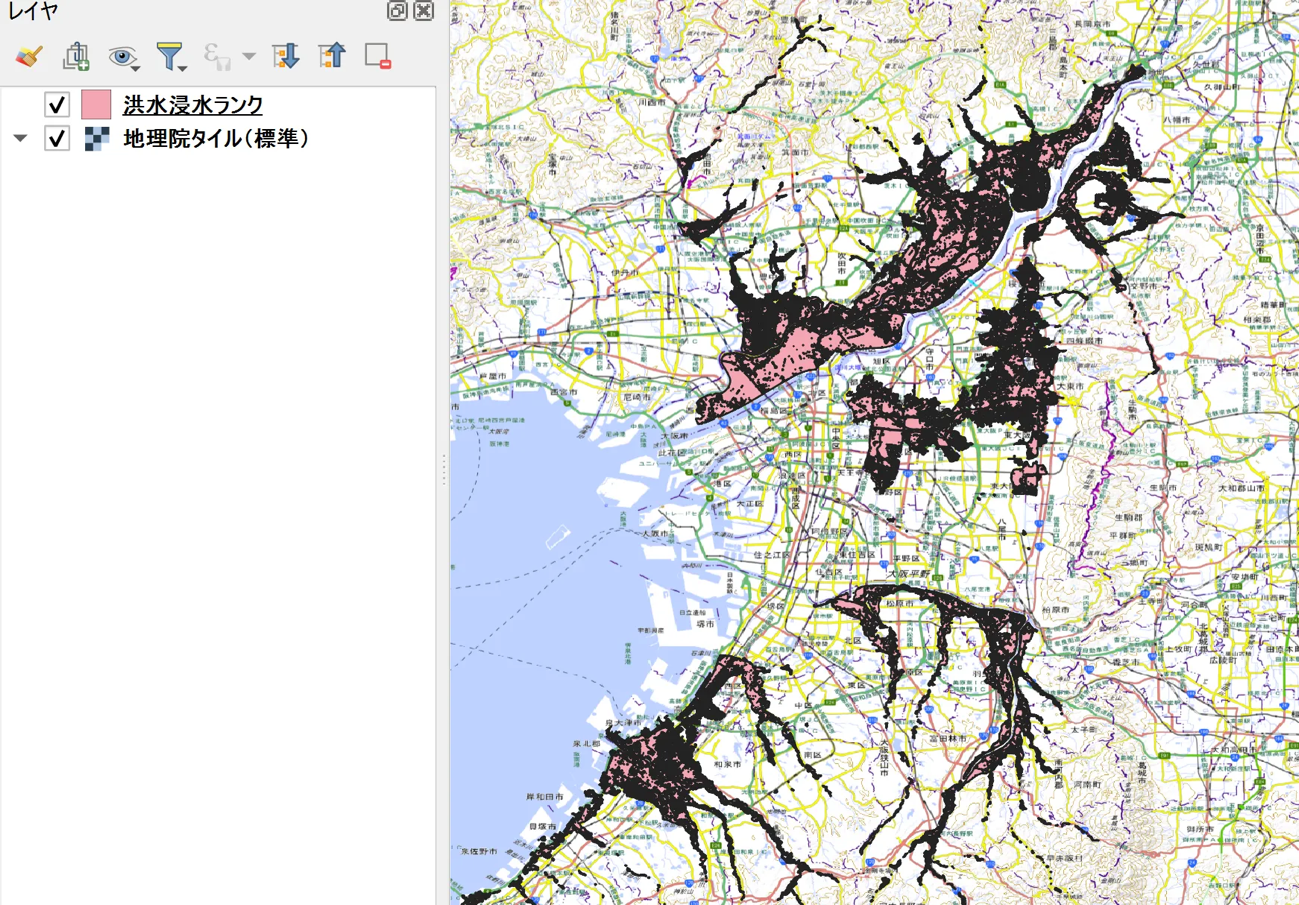Click the Filter Legend by Expression icon
Image resolution: width=1299 pixels, height=905 pixels.
point(217,56)
